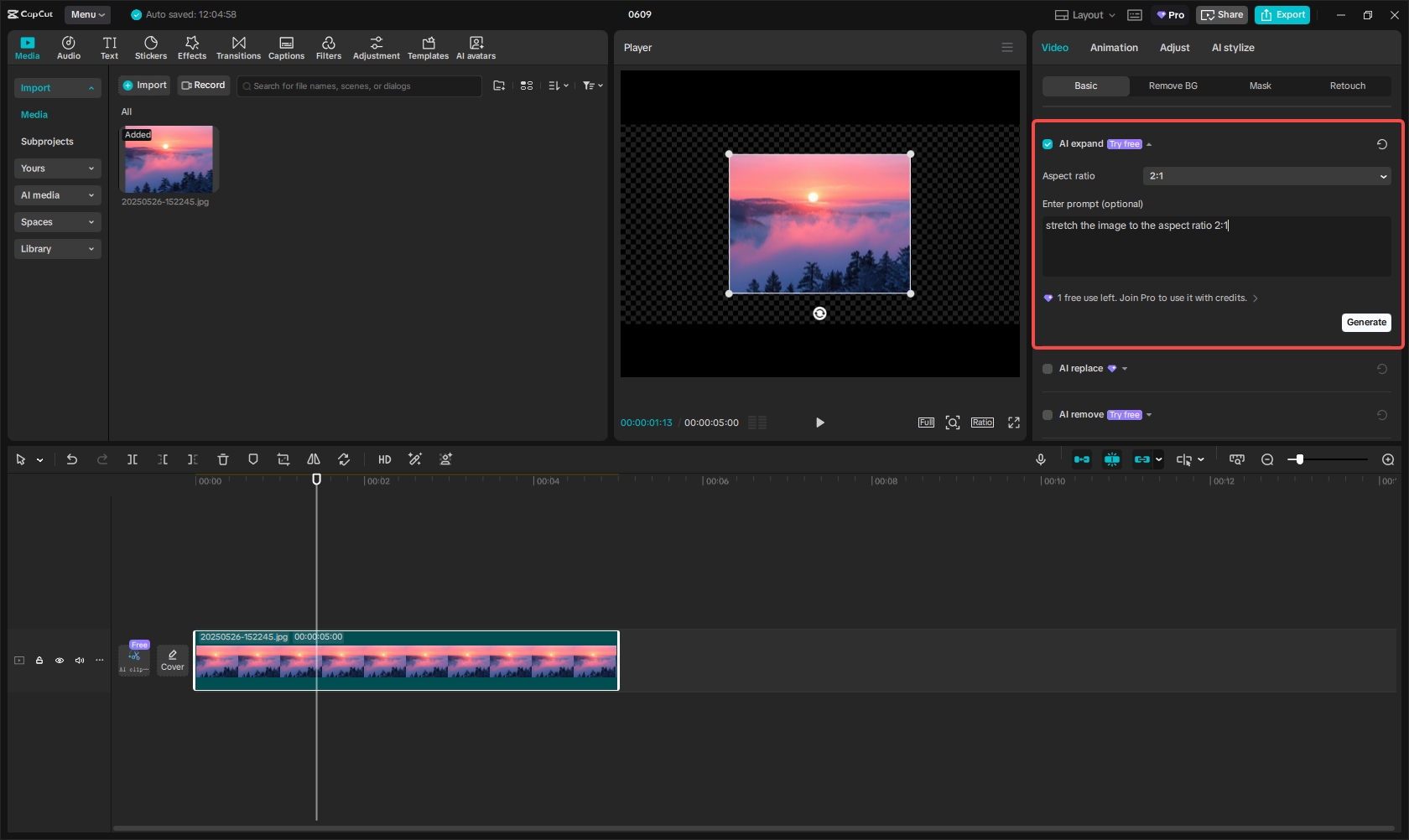Enable the AI replace option
The image size is (1409, 840).
pos(1048,369)
